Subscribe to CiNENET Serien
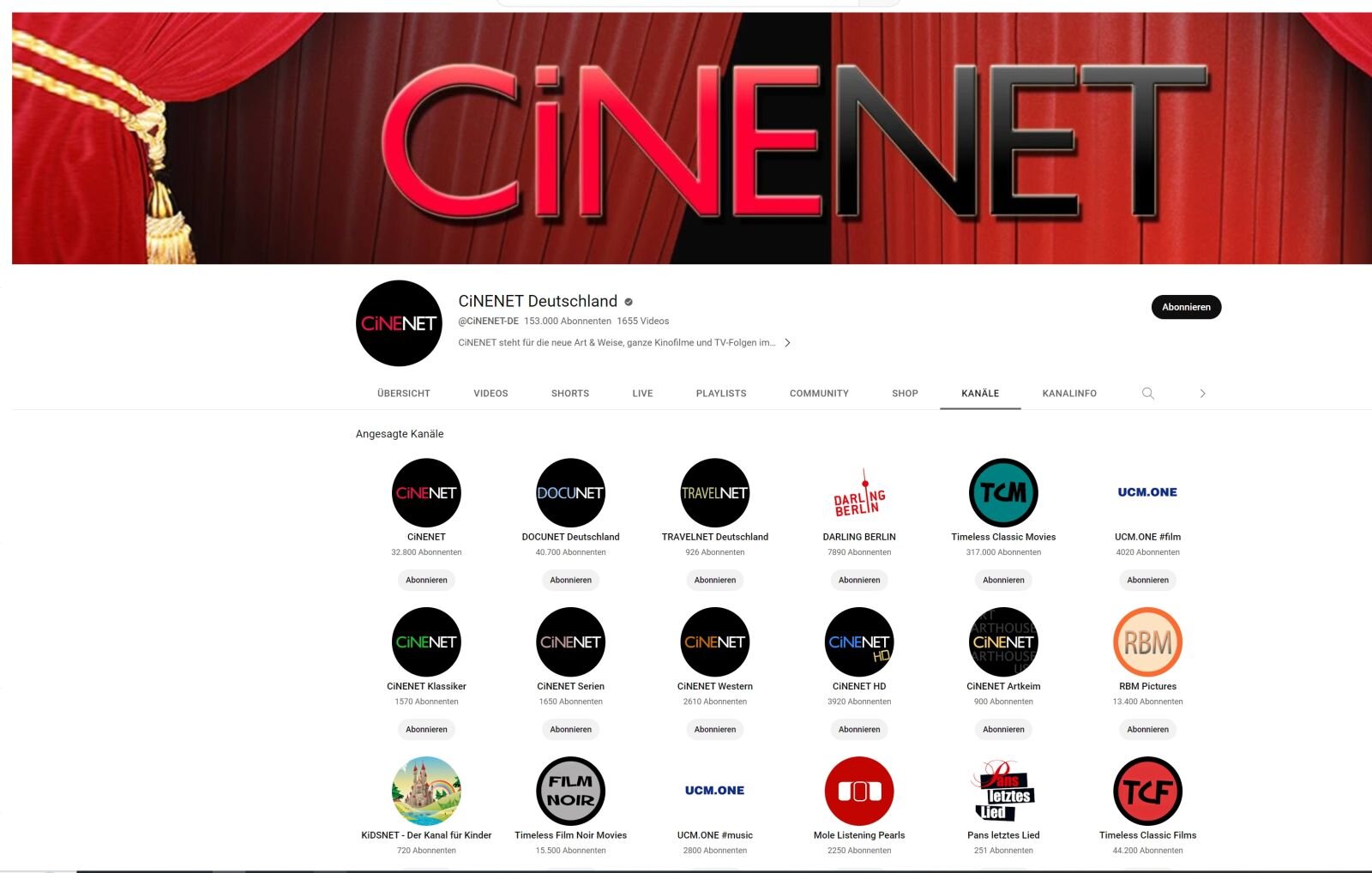The height and width of the screenshot is (873, 1372). [570, 730]
